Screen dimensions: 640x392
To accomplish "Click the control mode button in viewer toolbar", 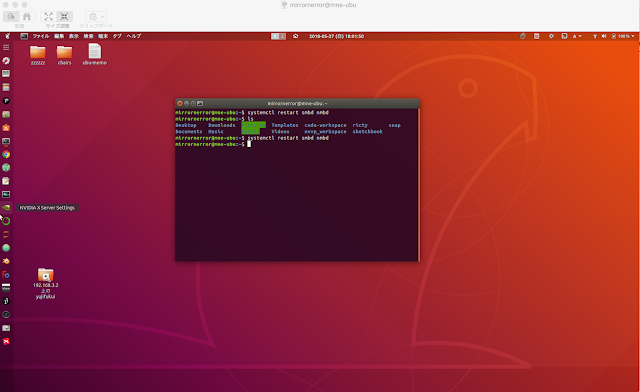I will (x=11, y=17).
